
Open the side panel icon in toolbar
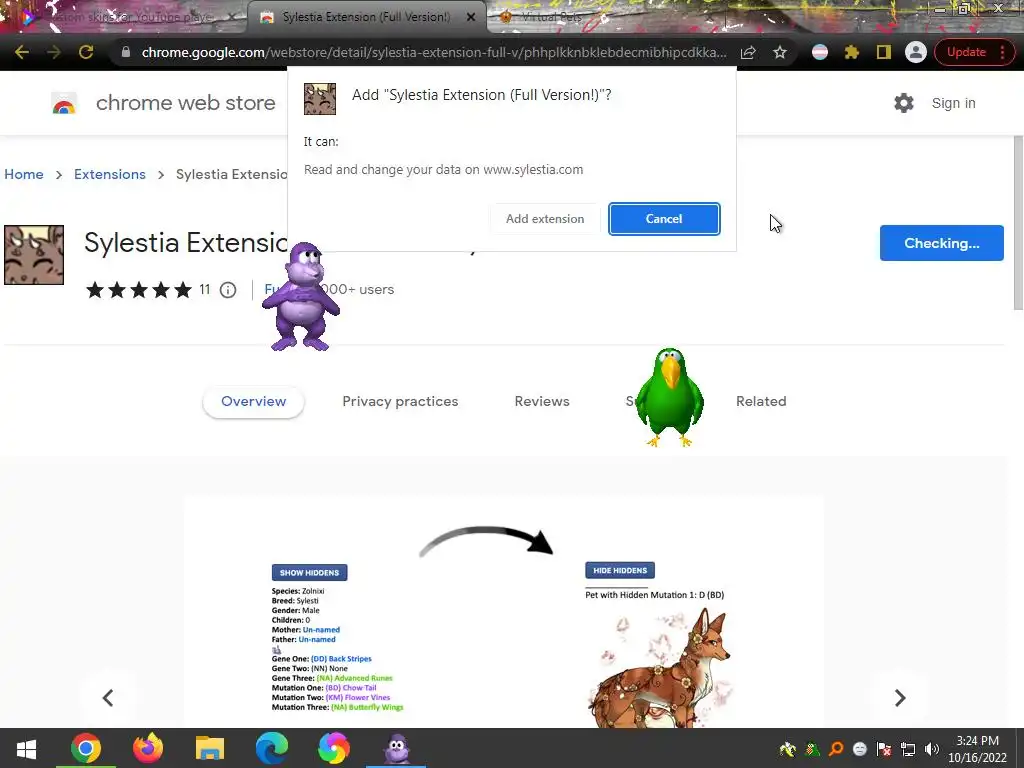click(884, 52)
